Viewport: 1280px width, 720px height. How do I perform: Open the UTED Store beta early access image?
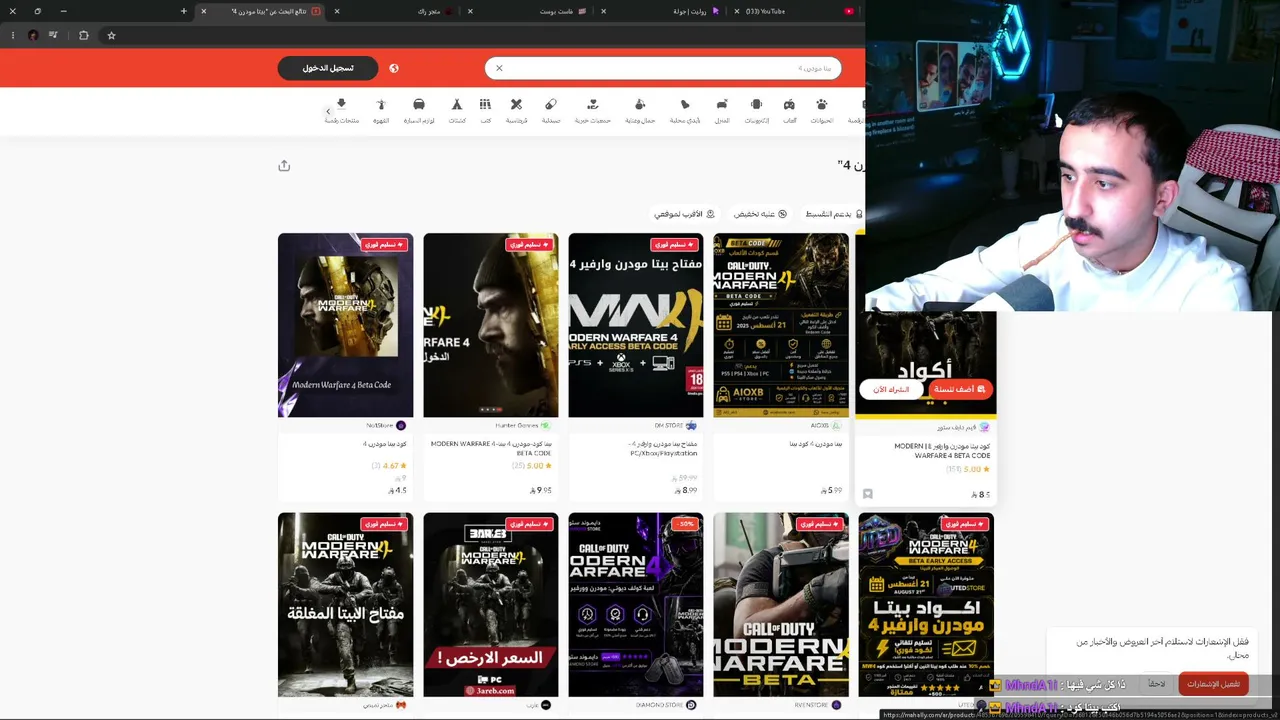coord(926,604)
